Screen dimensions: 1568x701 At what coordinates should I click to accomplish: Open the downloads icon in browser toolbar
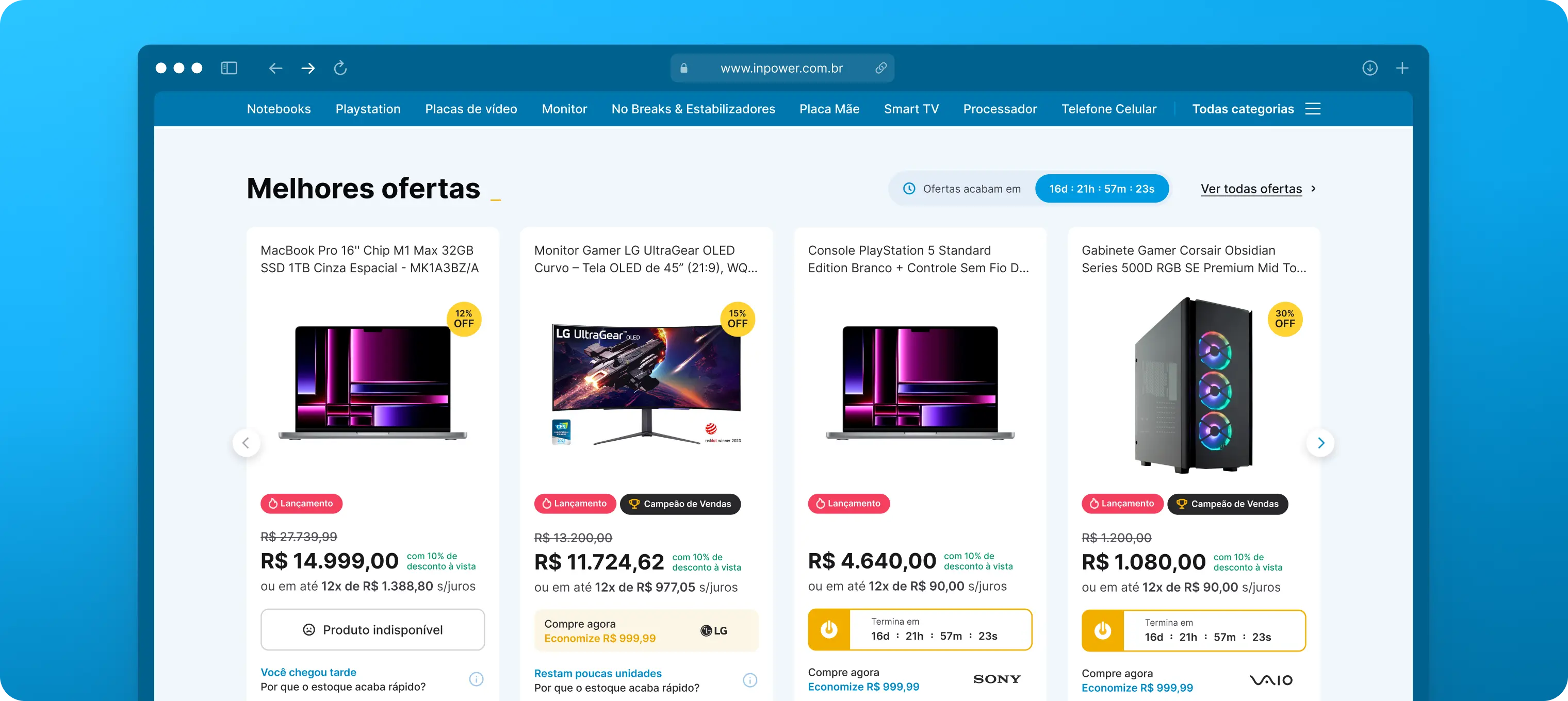pos(1369,68)
